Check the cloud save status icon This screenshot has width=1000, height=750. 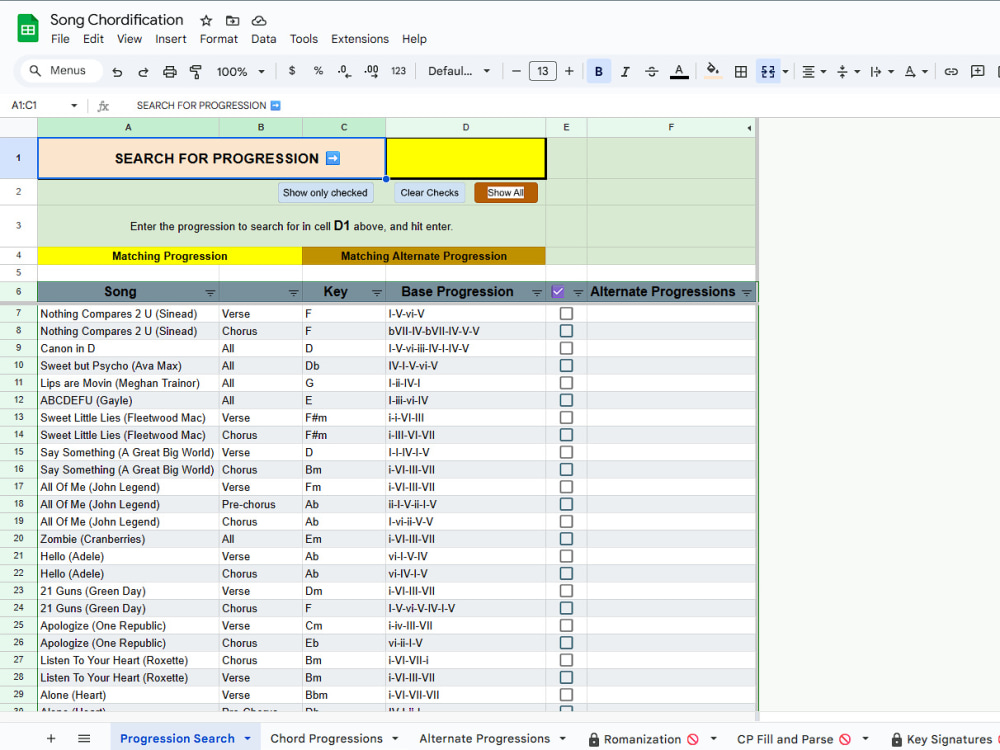(258, 20)
